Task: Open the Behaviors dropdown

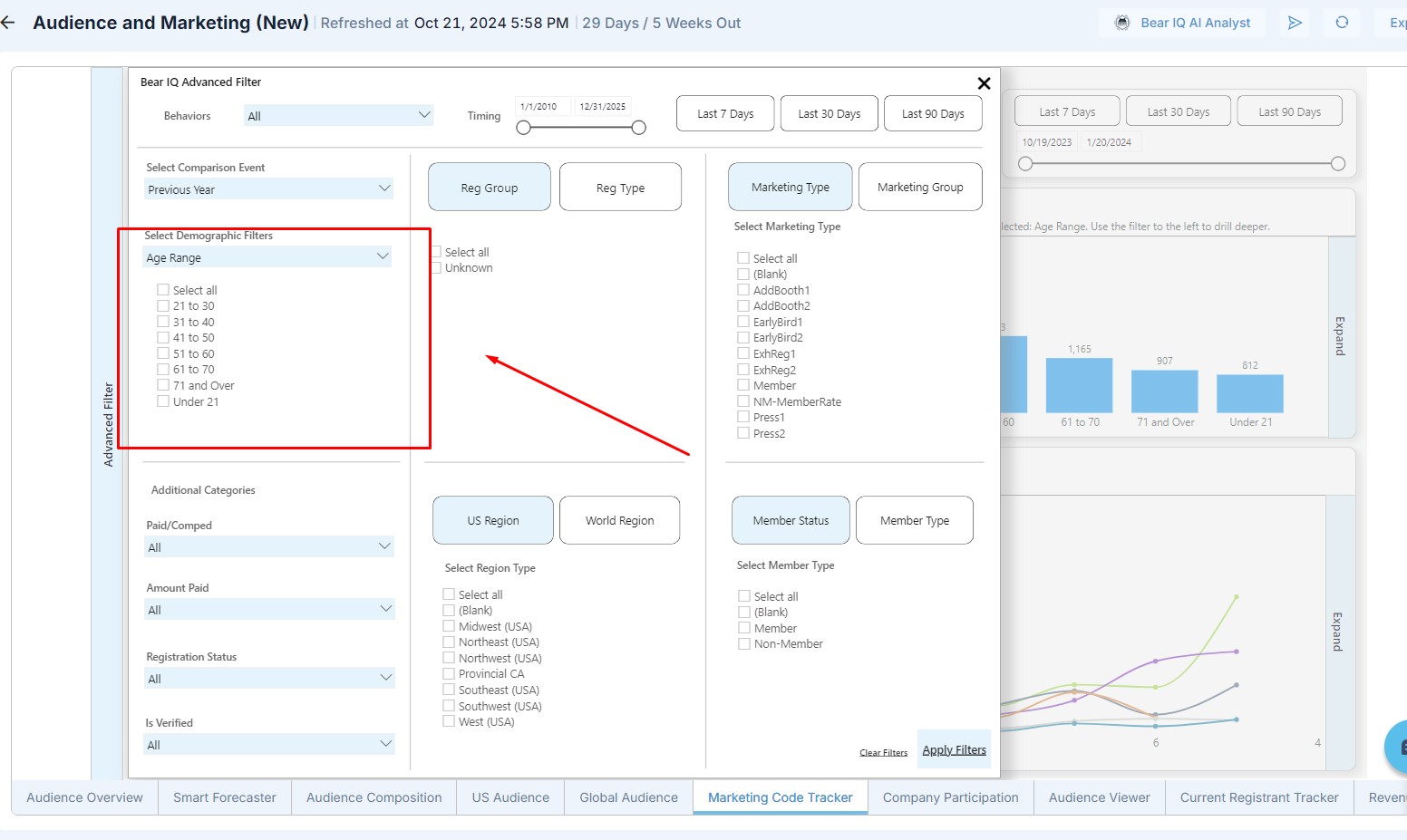Action: (x=339, y=115)
